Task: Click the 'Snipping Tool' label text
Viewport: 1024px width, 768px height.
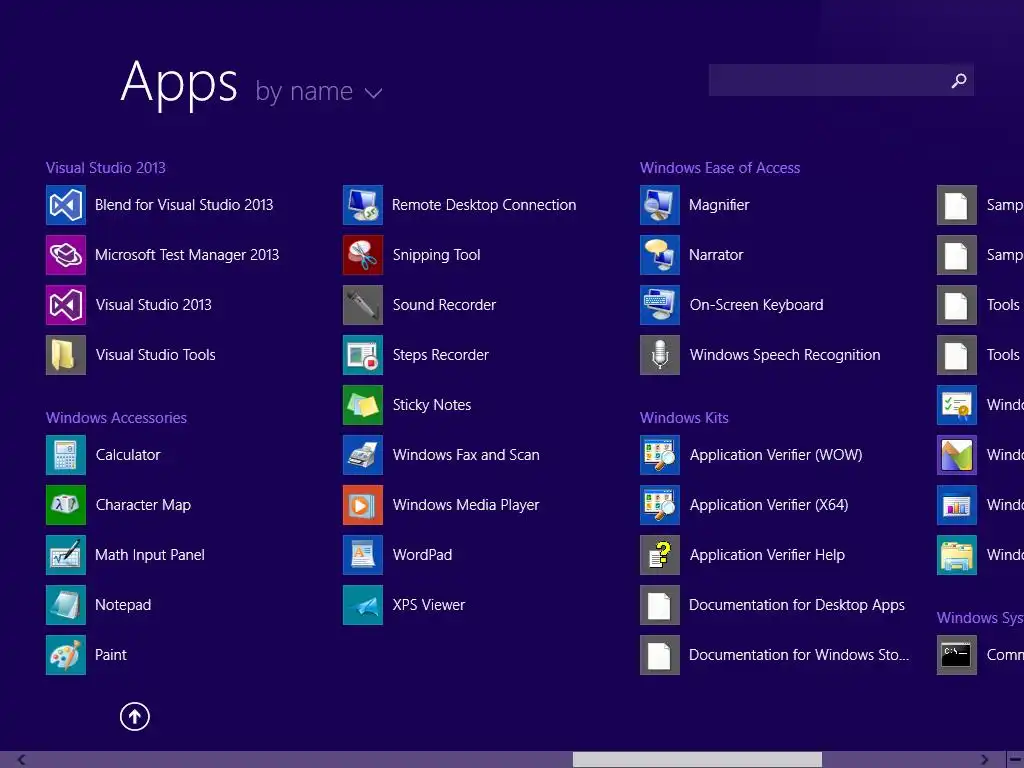Action: coord(436,255)
